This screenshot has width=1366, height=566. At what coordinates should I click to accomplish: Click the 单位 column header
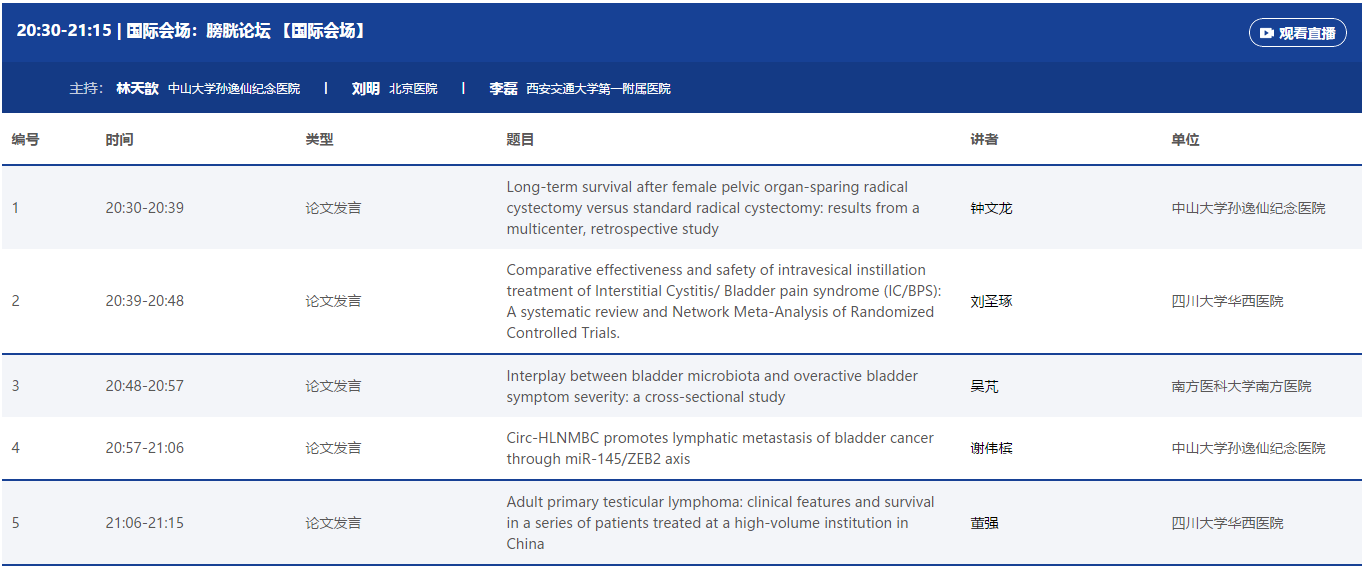point(1185,140)
